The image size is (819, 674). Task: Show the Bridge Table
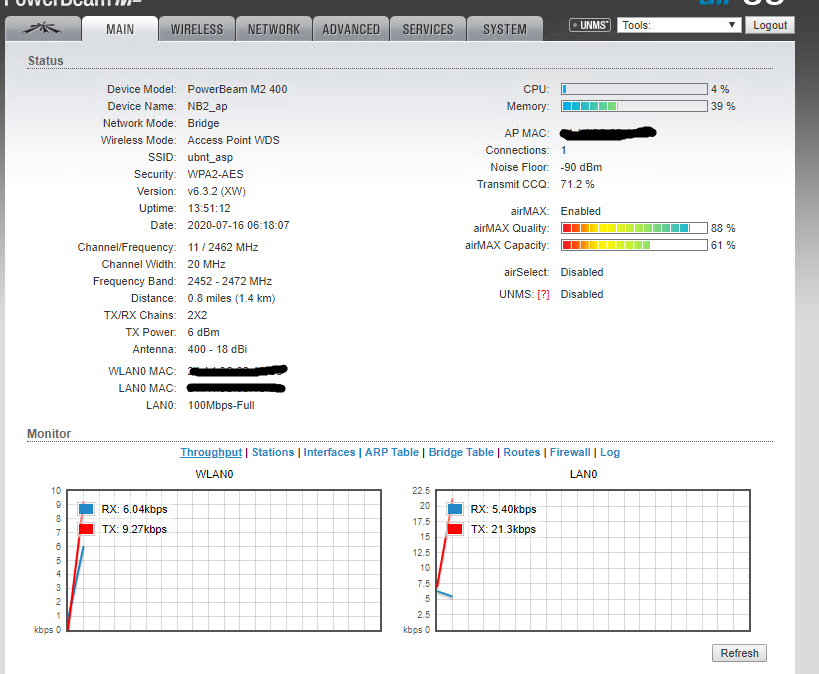461,452
